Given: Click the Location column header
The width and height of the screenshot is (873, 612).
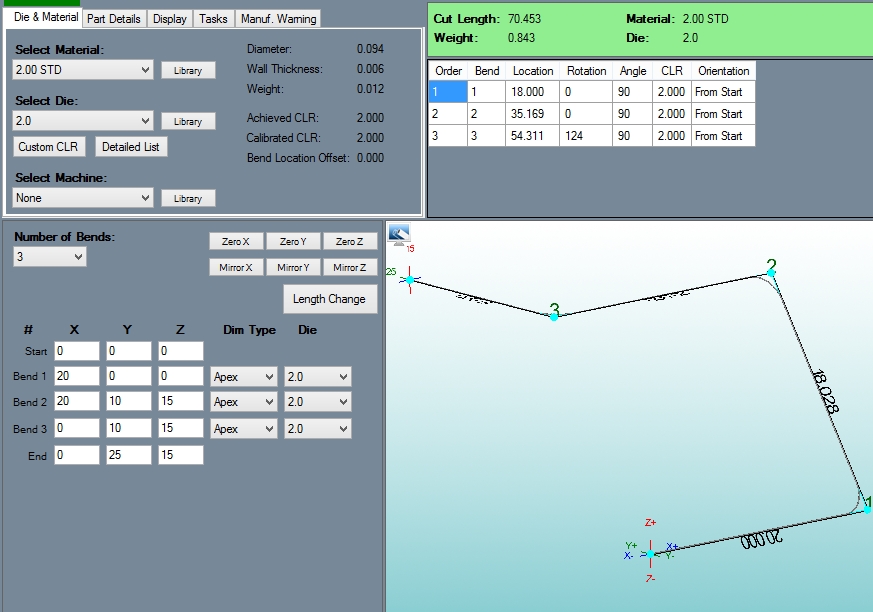Looking at the screenshot, I should click(533, 71).
